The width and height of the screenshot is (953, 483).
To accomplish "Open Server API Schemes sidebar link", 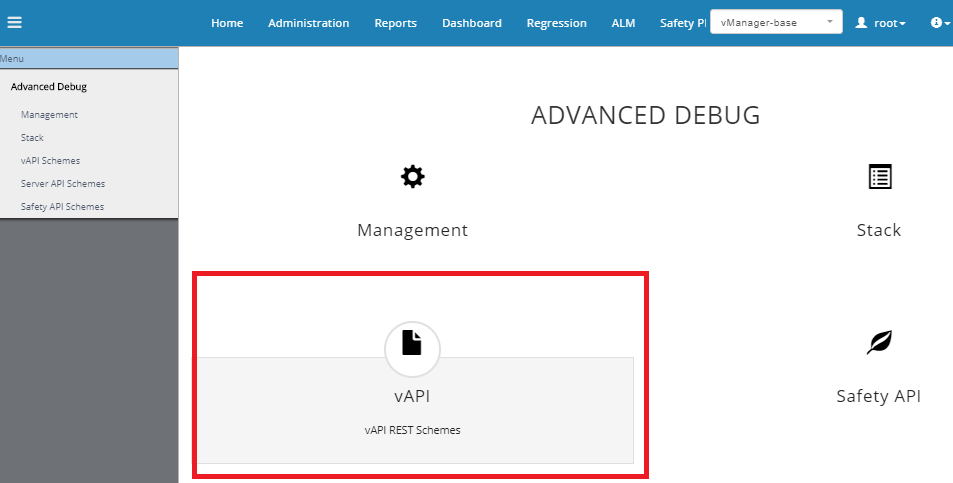I will point(62,184).
